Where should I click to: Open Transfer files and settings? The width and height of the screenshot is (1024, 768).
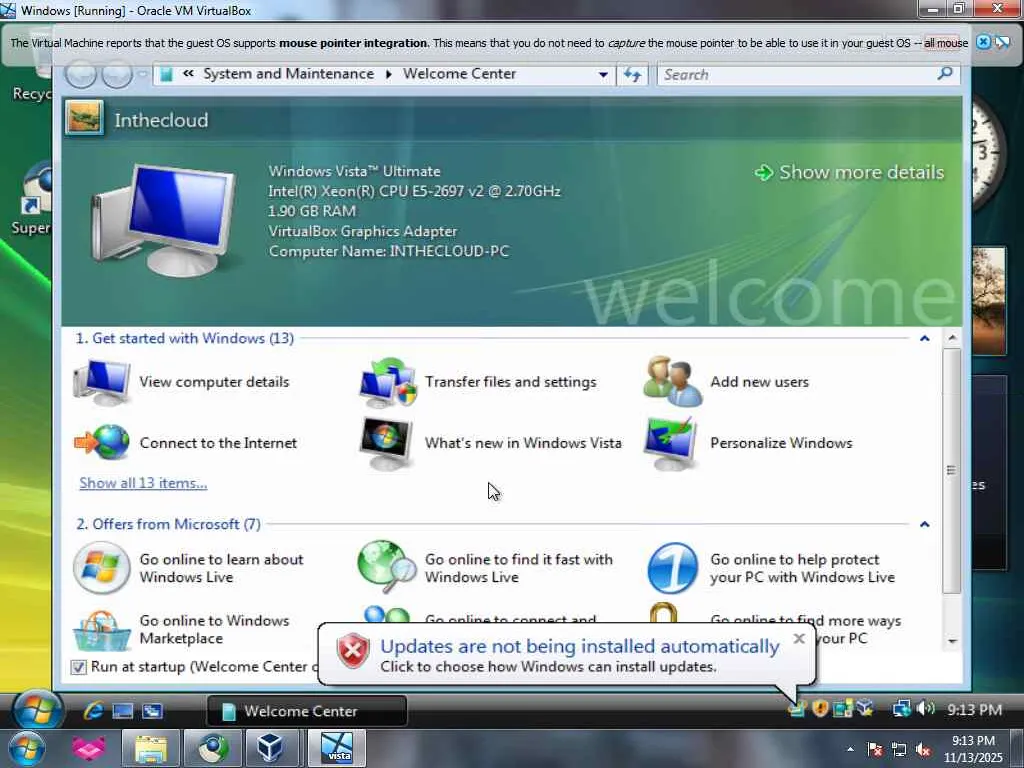478,382
